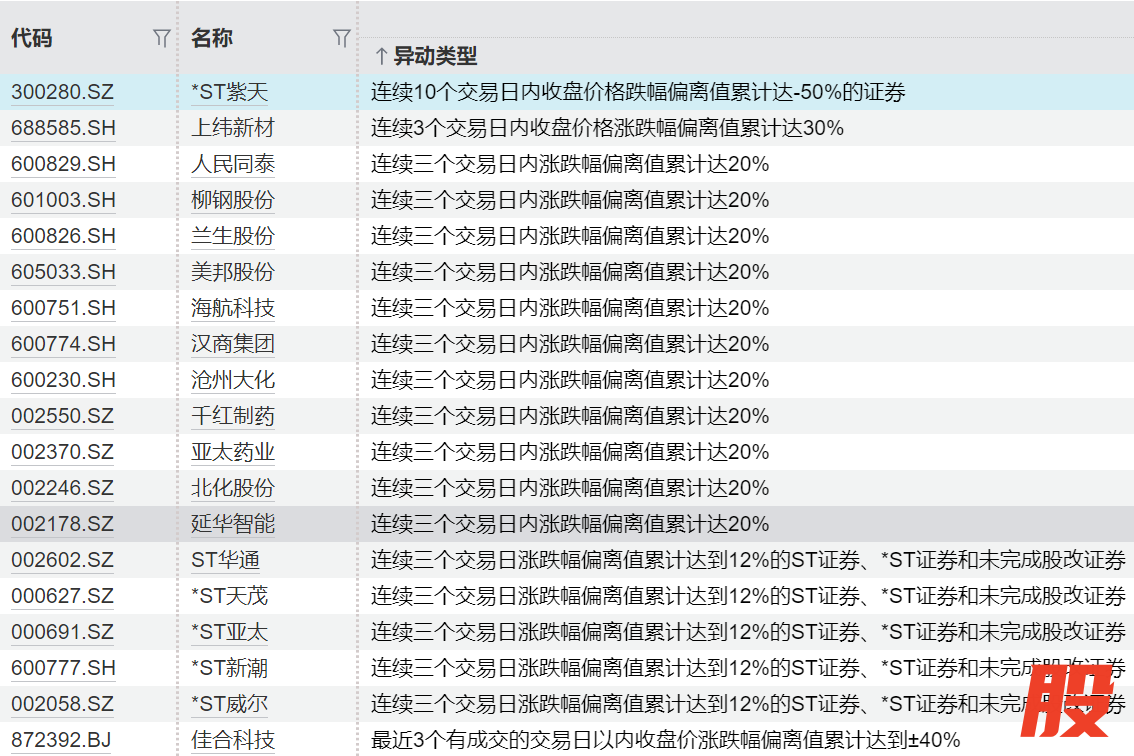1134x756 pixels.
Task: Open 柳钢股份 stock details
Action: [233, 200]
